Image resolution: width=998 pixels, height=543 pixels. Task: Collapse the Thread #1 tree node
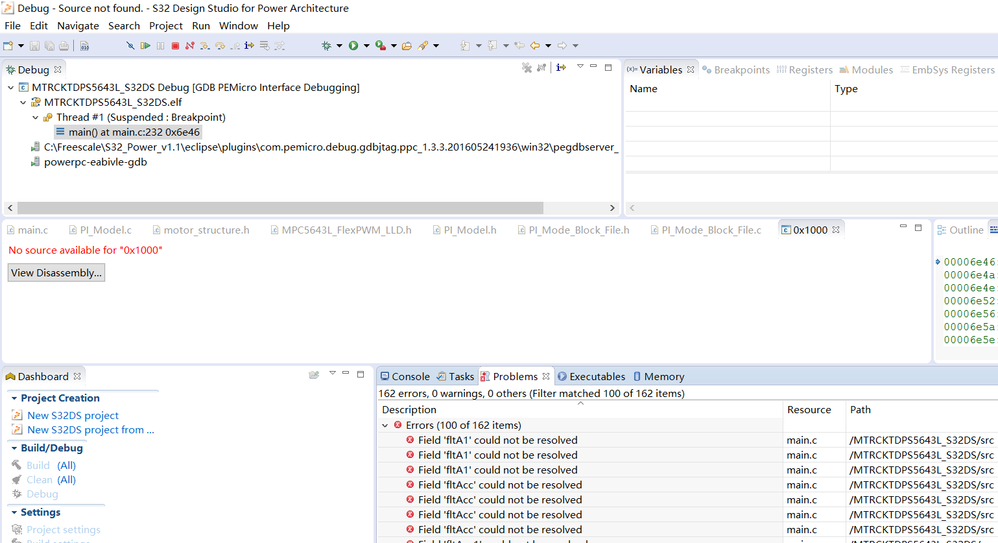pyautogui.click(x=36, y=117)
